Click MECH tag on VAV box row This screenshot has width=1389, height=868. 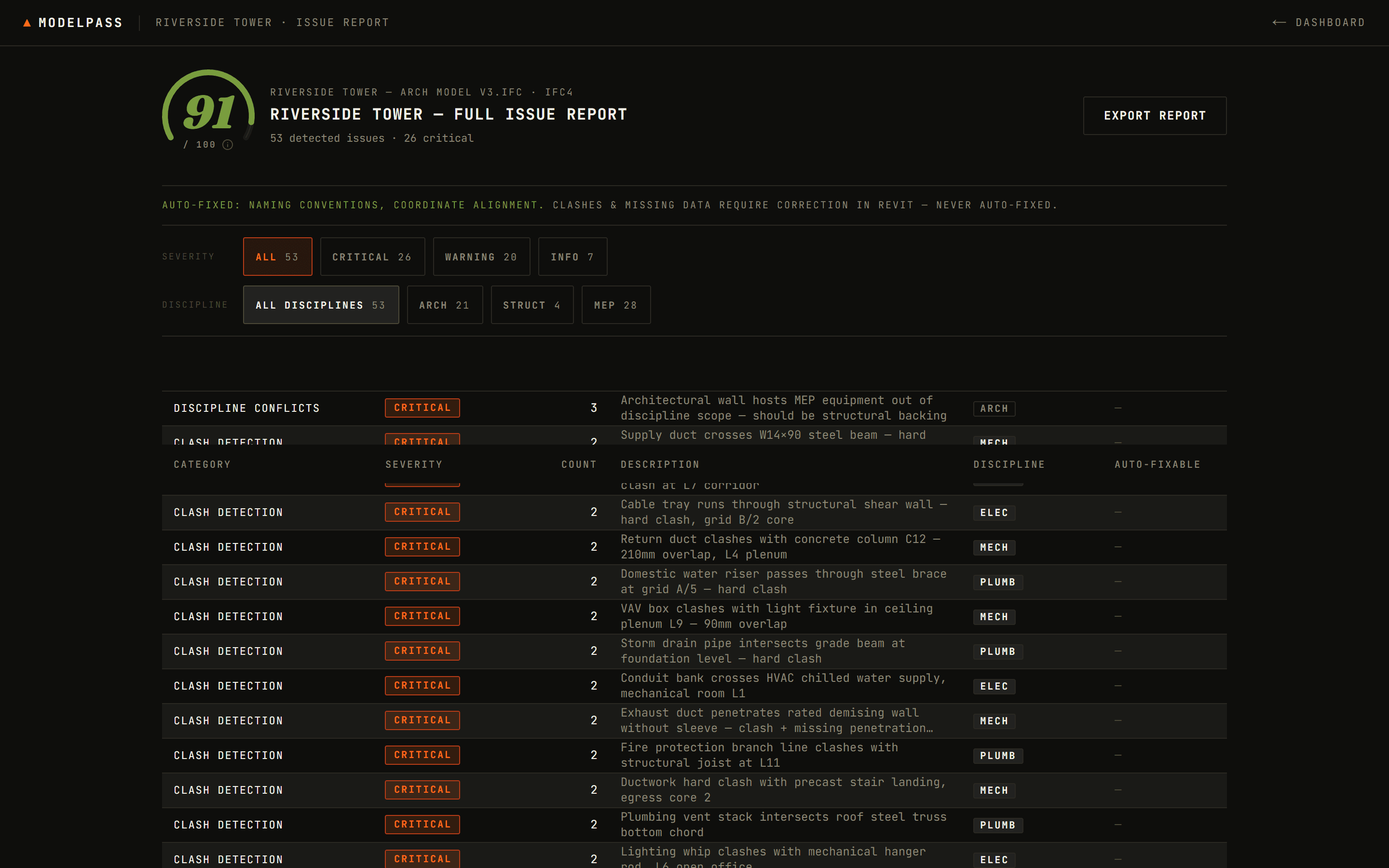pyautogui.click(x=994, y=617)
